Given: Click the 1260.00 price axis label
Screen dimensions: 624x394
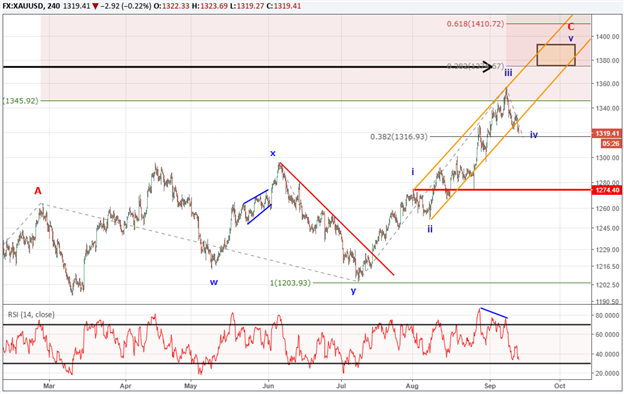Looking at the screenshot, I should [x=607, y=208].
